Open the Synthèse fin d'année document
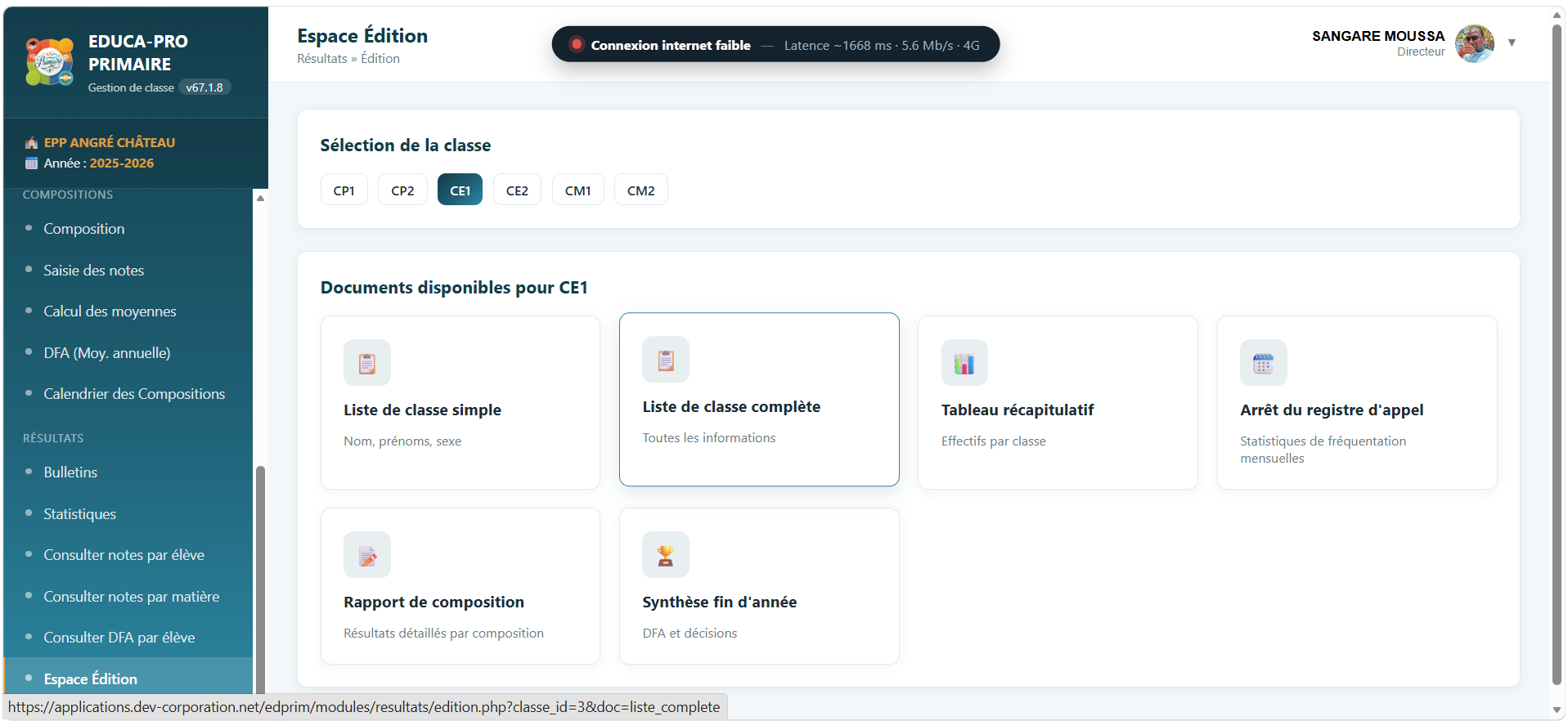Viewport: 1568px width, 721px height. pos(759,586)
